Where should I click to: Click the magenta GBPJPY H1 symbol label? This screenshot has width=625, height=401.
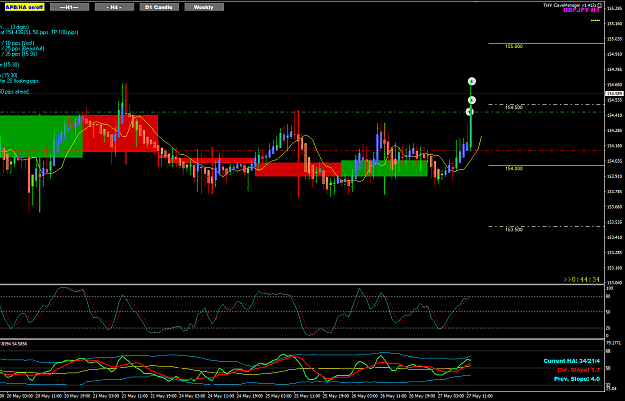(x=581, y=10)
